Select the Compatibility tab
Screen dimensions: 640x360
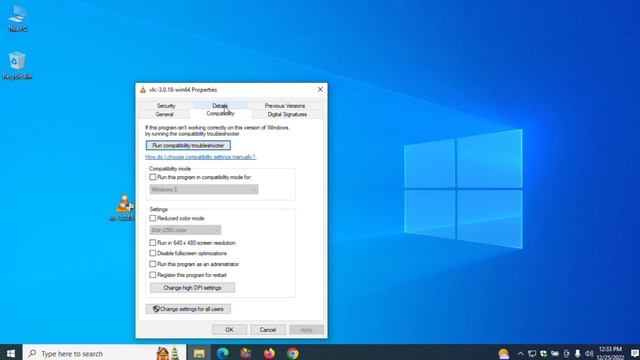[x=220, y=113]
